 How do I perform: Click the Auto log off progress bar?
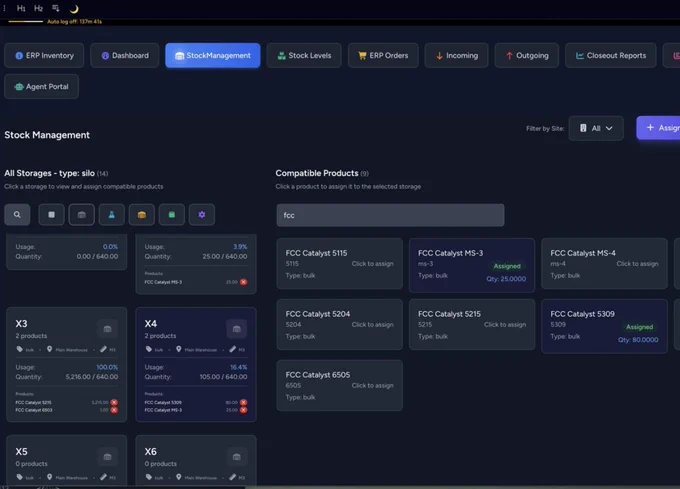coord(26,21)
